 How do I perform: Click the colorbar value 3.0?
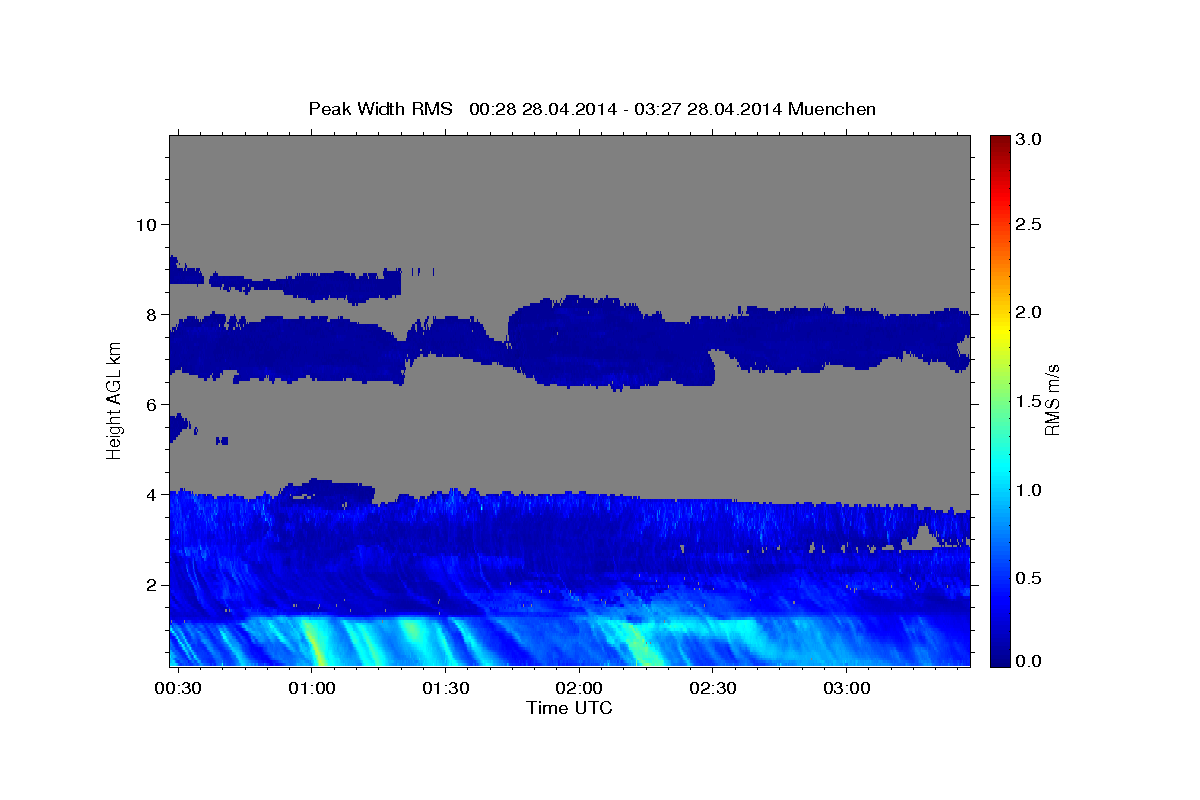[1028, 140]
